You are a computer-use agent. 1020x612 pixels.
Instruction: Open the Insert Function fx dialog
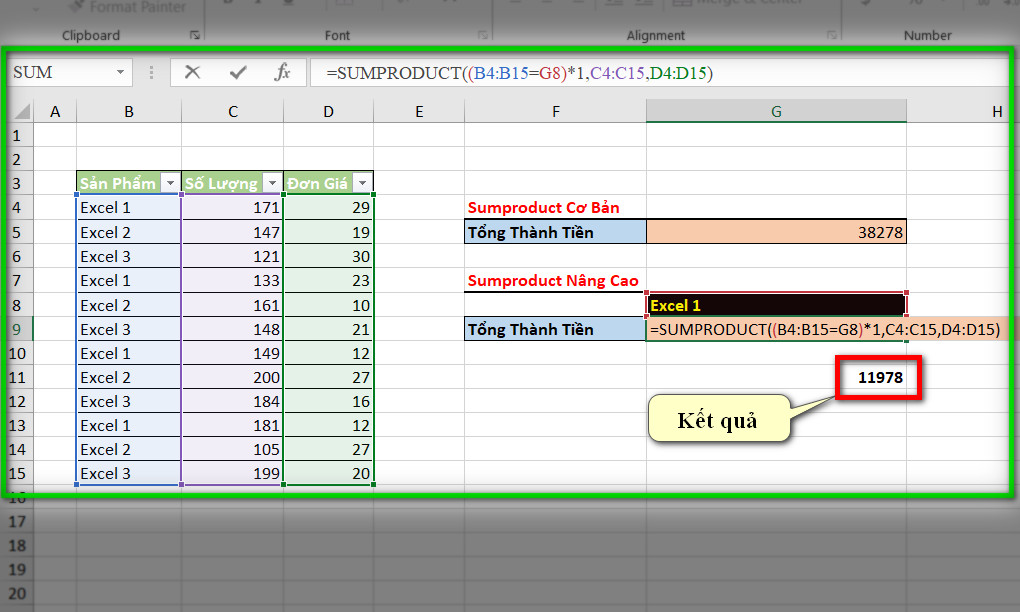click(x=282, y=72)
